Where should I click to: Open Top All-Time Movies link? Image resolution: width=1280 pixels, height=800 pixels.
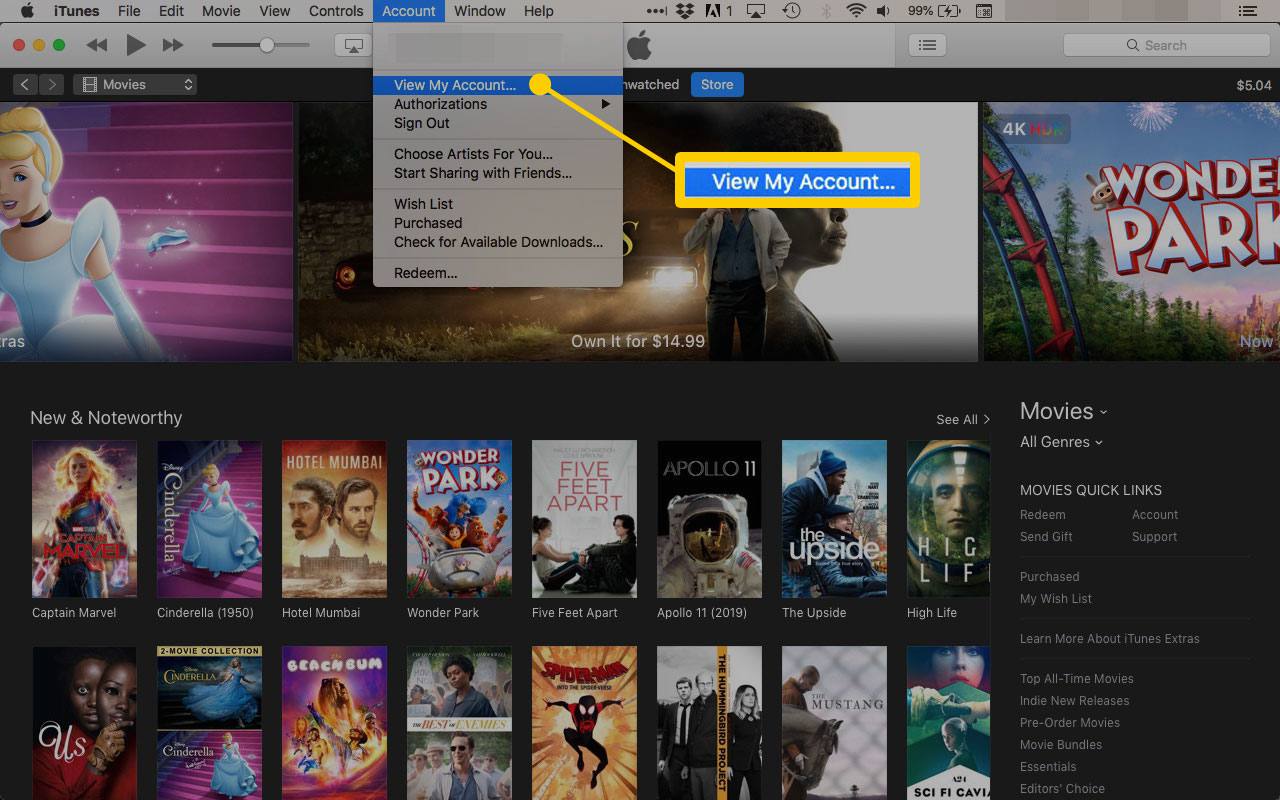pos(1076,679)
